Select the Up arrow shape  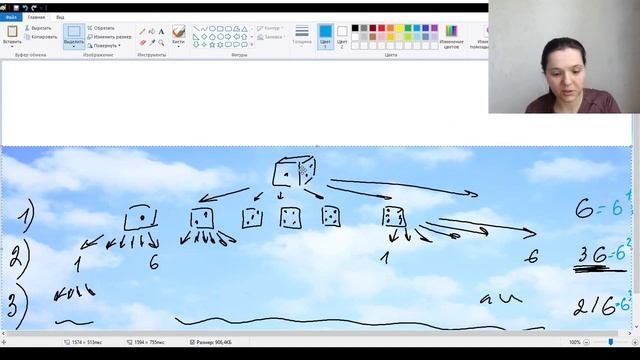click(x=244, y=37)
